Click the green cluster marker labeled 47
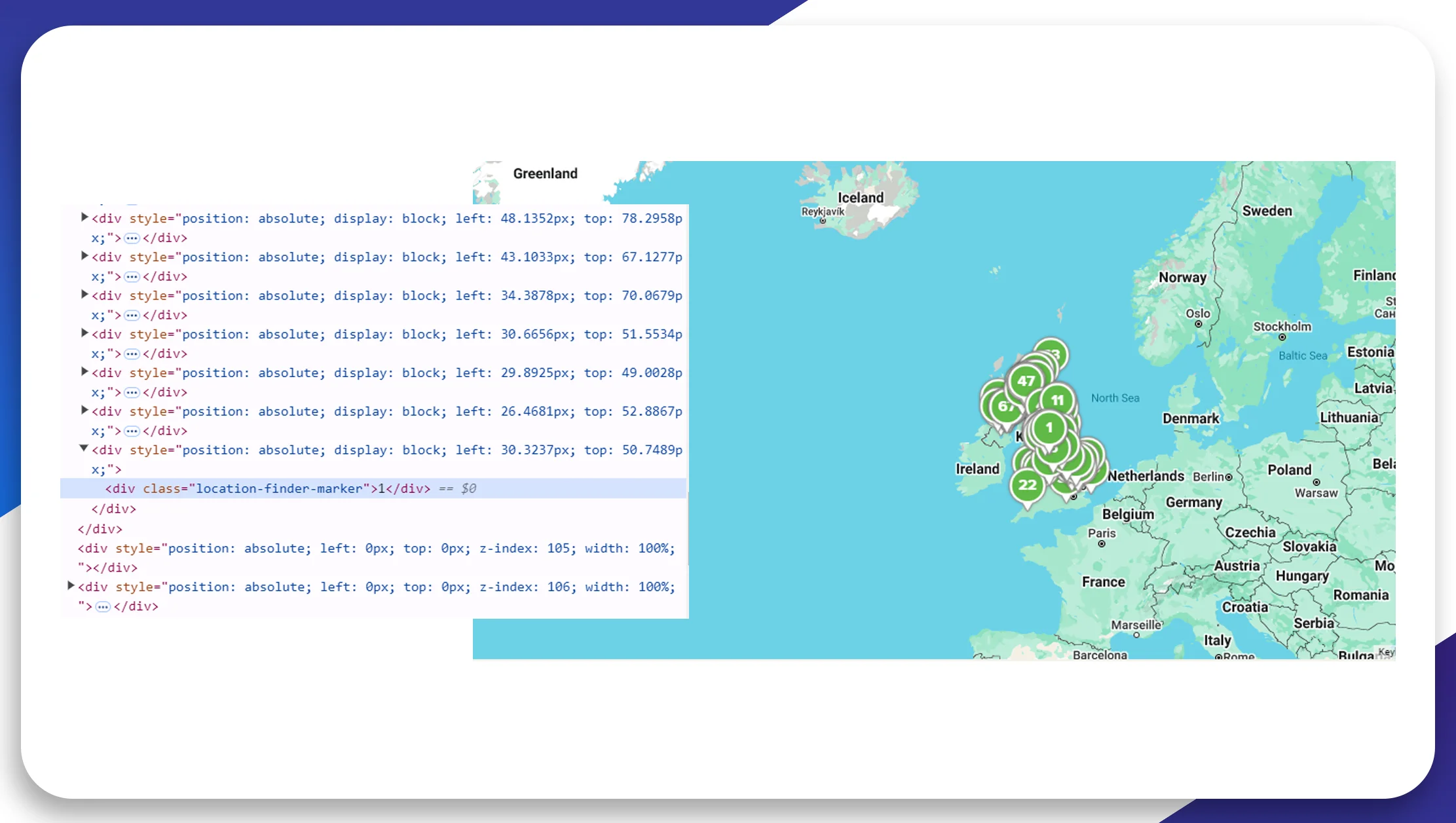 pyautogui.click(x=1026, y=381)
